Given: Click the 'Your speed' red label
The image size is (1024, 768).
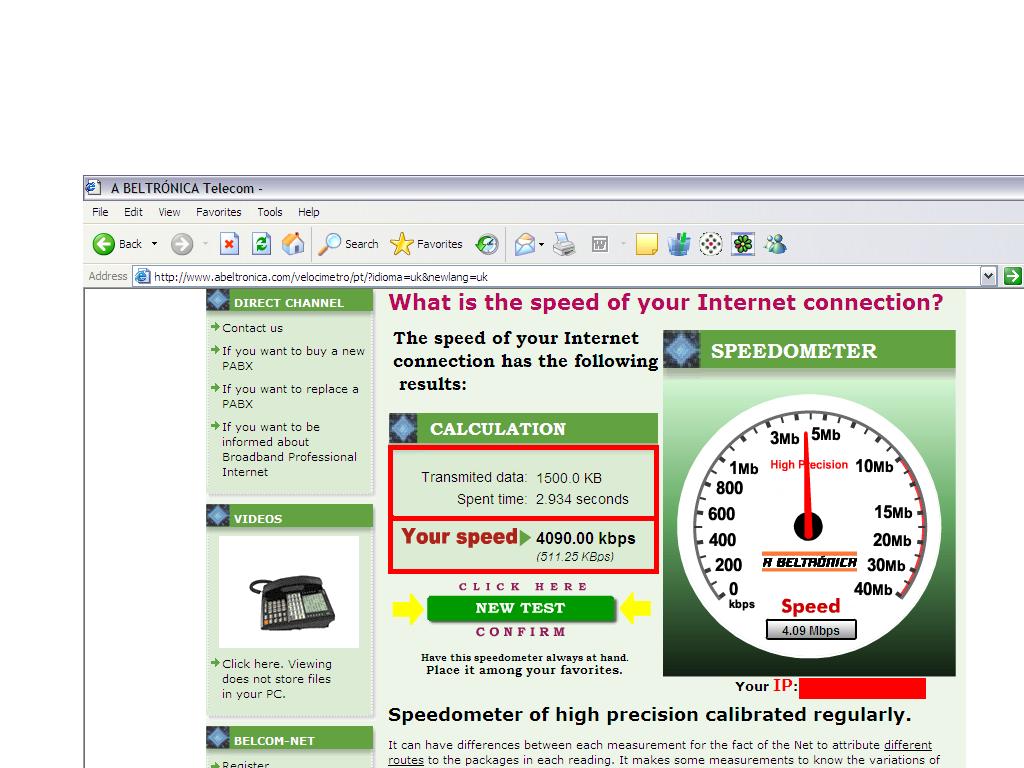Looking at the screenshot, I should click(x=459, y=537).
